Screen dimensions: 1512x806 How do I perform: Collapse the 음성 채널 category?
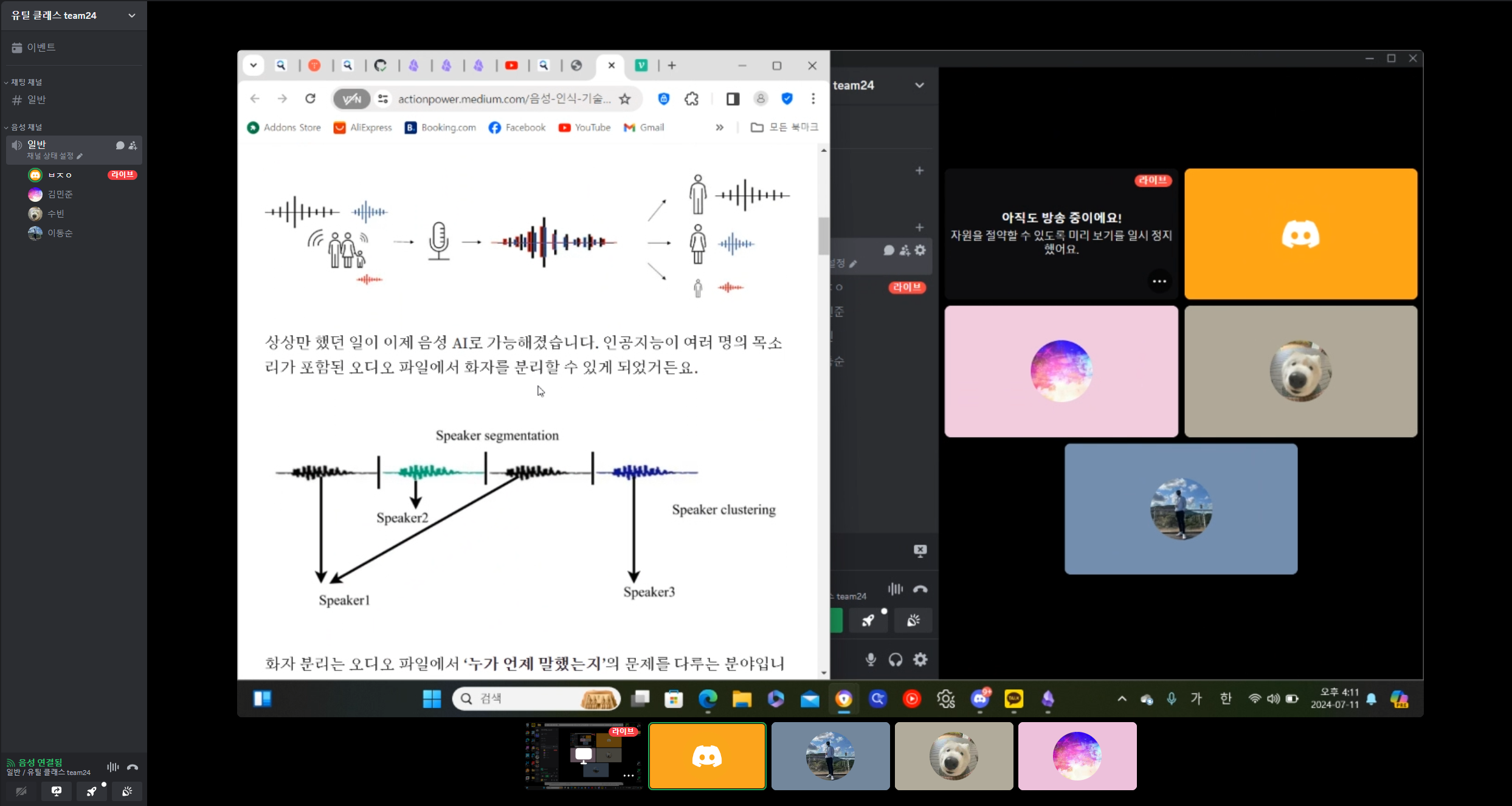point(26,127)
